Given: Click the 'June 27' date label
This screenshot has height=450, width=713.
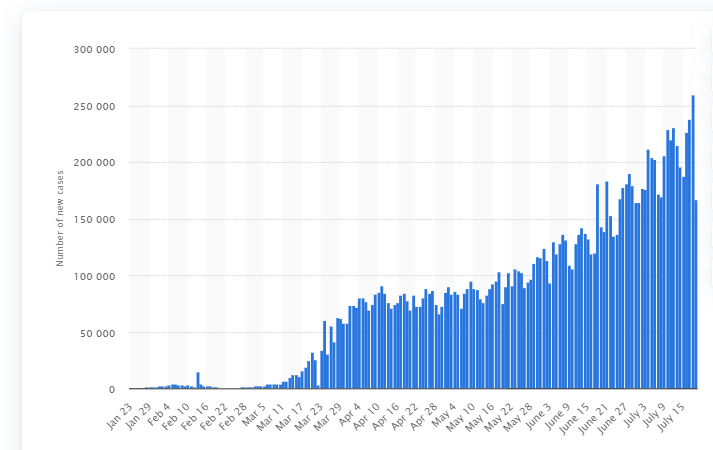Looking at the screenshot, I should coord(613,418).
